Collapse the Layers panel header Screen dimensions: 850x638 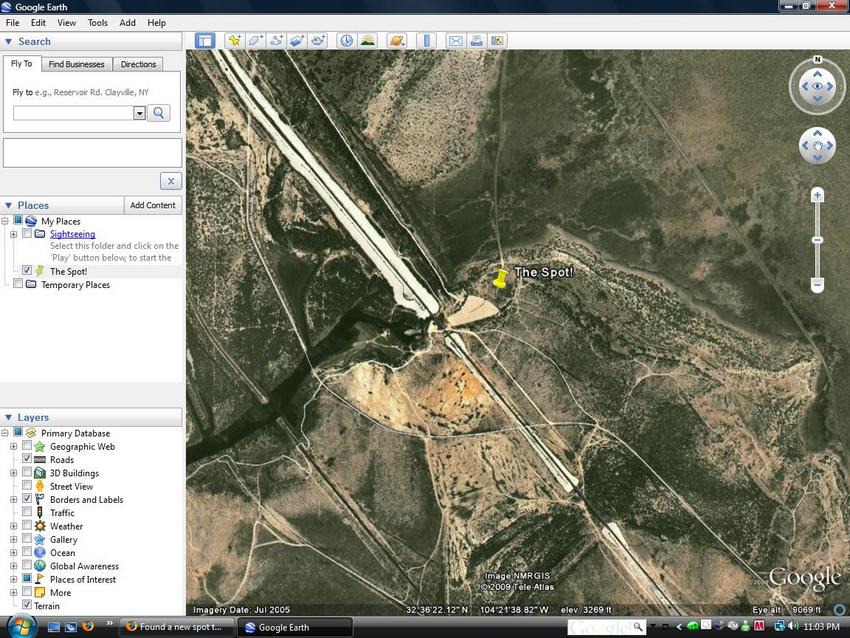(9, 417)
